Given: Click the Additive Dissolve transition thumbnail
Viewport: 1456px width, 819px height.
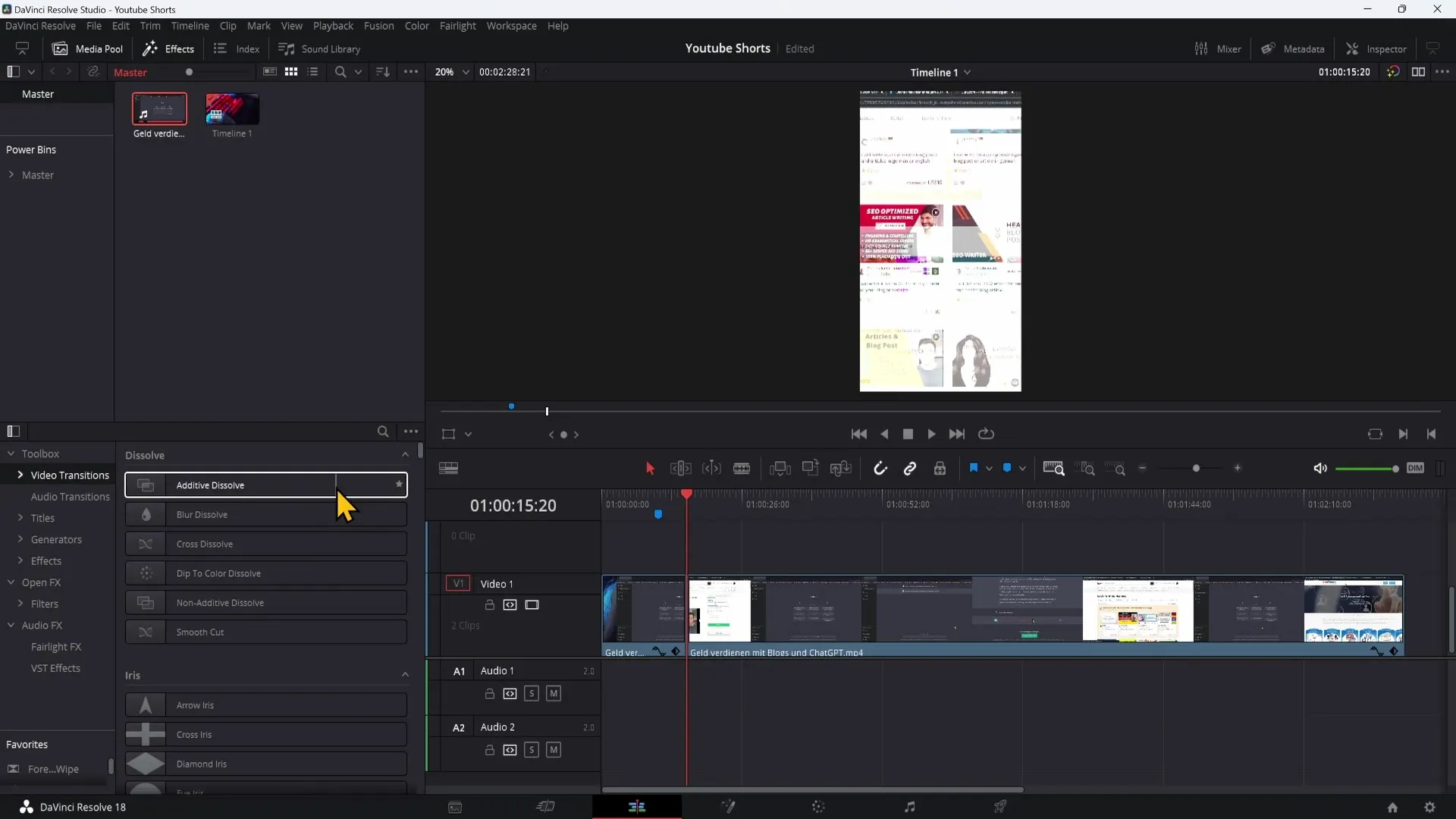Looking at the screenshot, I should pos(145,485).
